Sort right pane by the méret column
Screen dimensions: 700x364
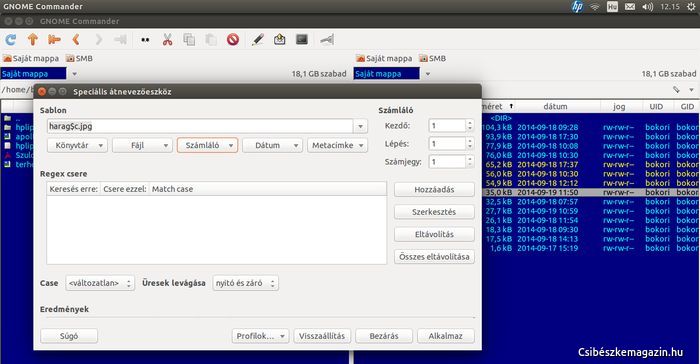[499, 106]
